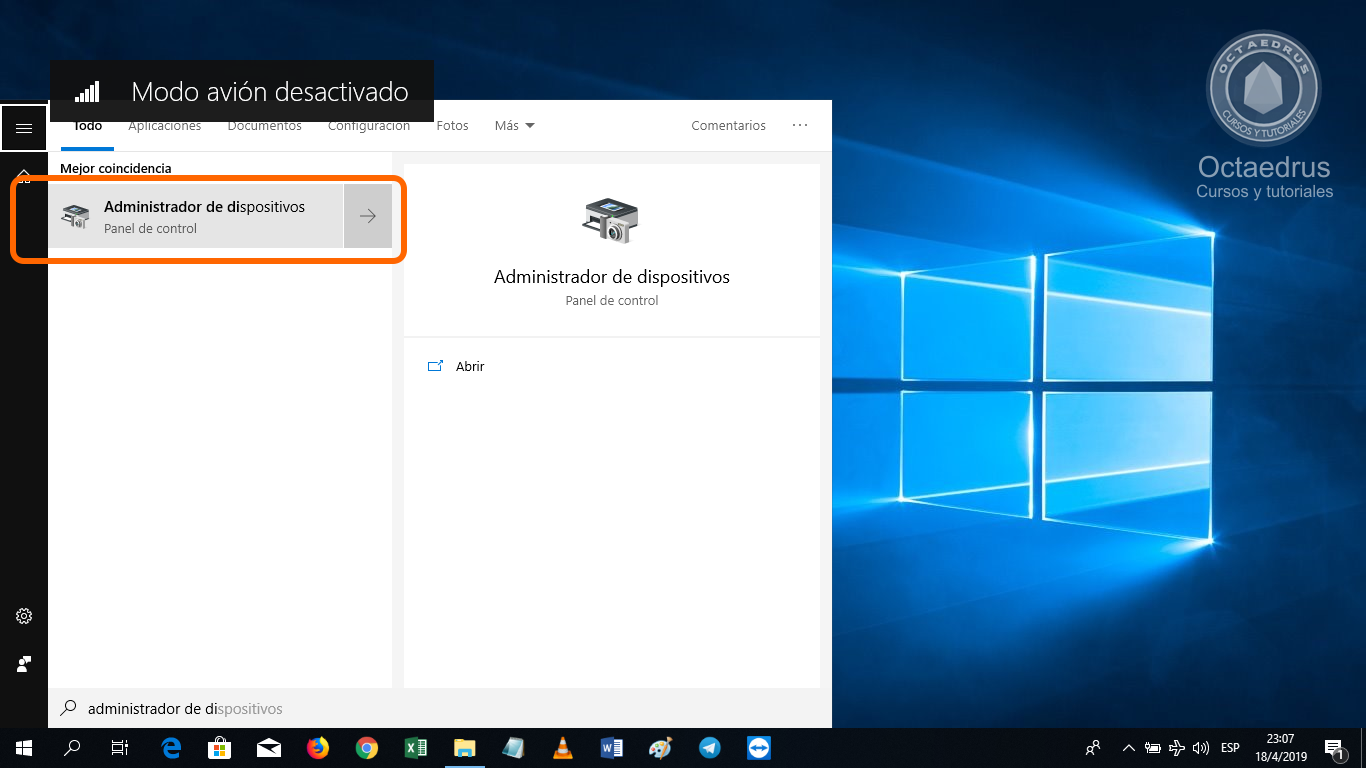Open the Microsoft Store taskbar icon

coord(220,748)
